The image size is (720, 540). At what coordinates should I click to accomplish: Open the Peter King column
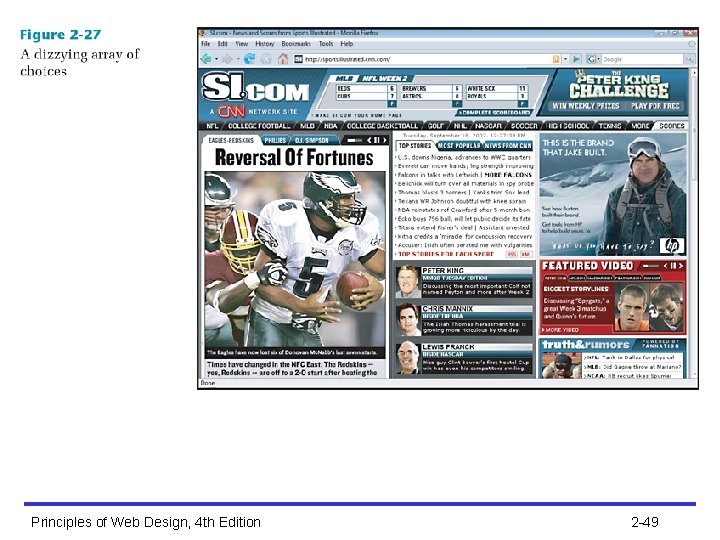click(x=464, y=281)
